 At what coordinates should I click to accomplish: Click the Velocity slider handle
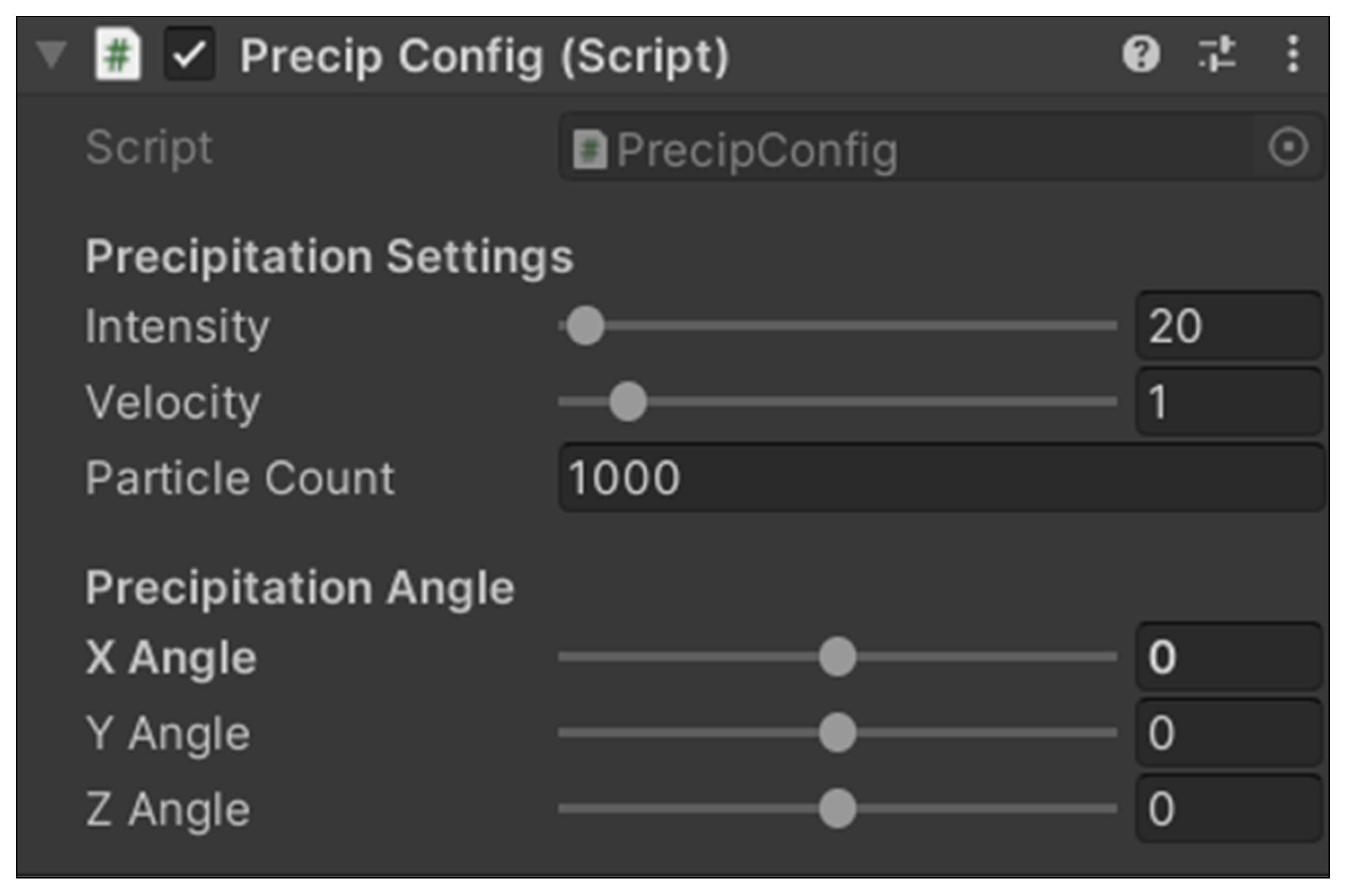[628, 402]
